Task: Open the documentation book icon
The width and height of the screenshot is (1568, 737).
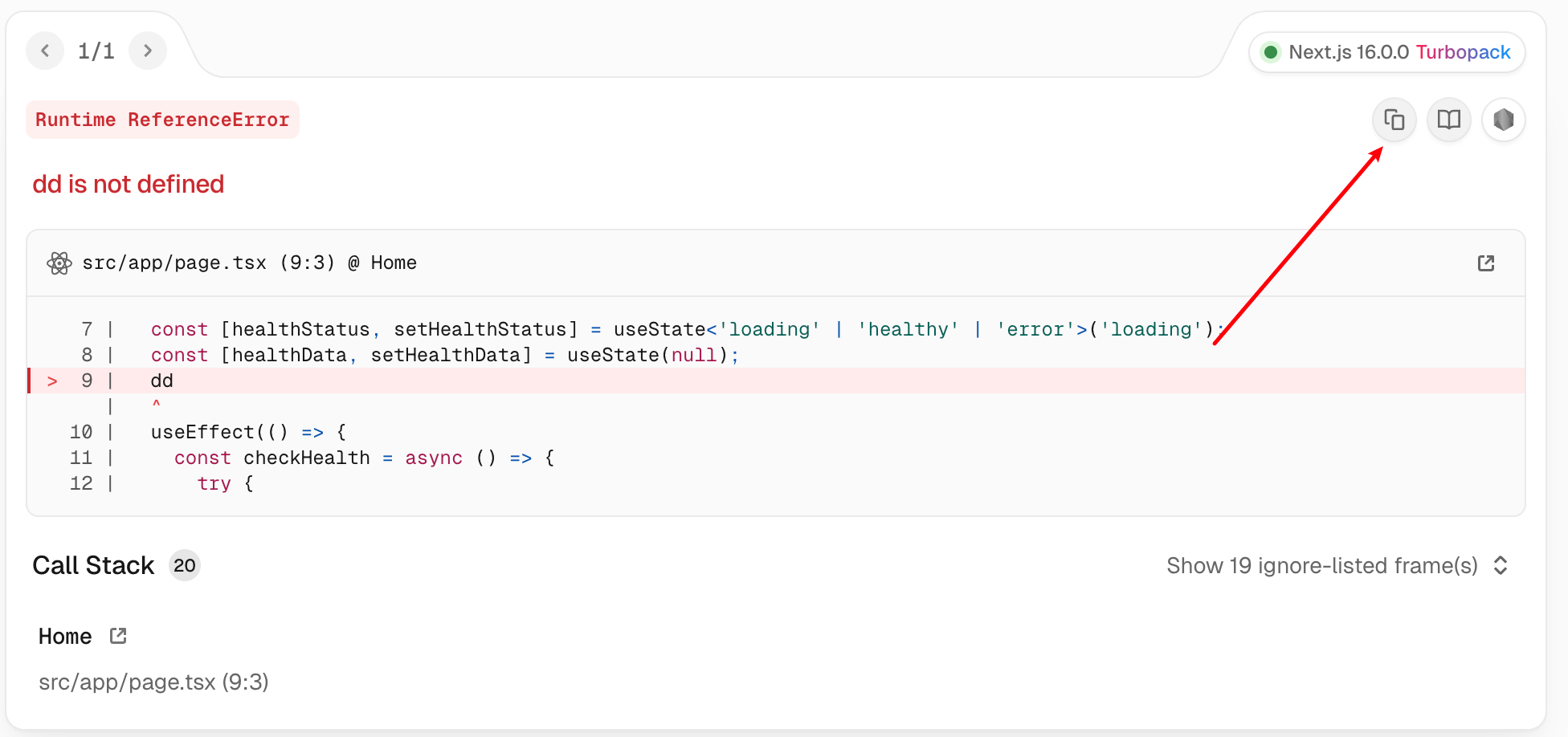Action: tap(1448, 120)
